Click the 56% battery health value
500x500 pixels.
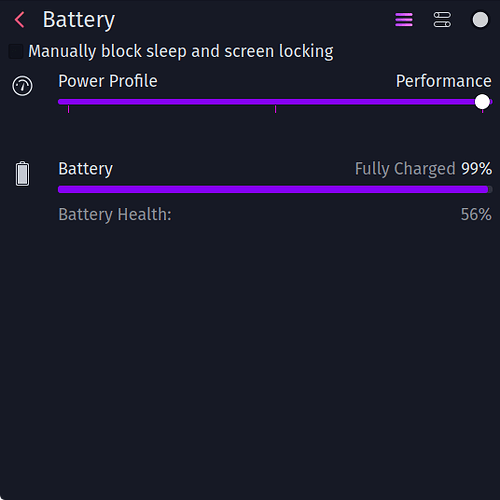coord(476,214)
